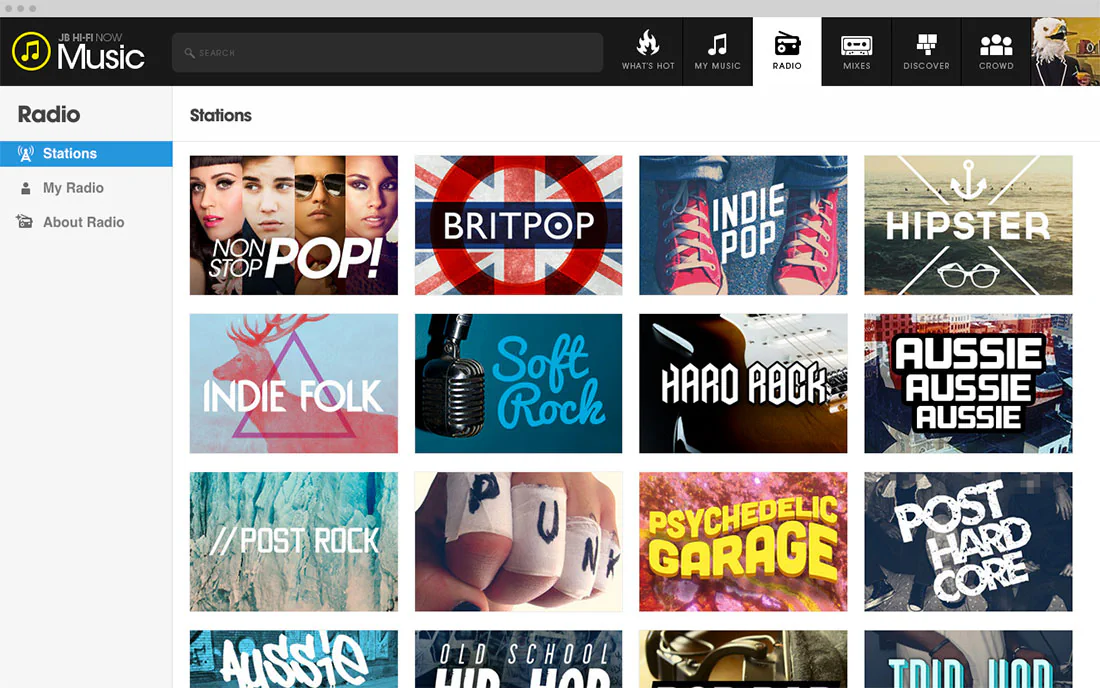The width and height of the screenshot is (1100, 688).
Task: Play the Soft Rock station
Action: click(518, 383)
